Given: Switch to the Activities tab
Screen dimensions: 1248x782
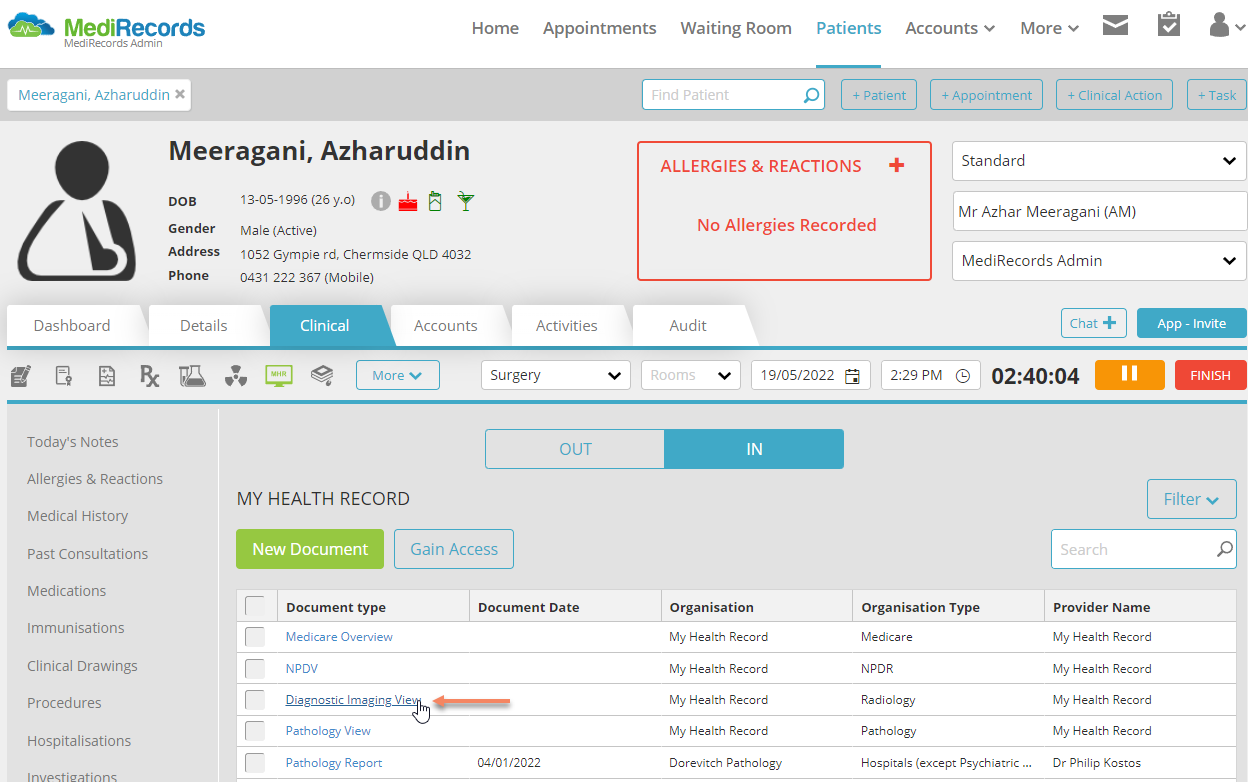Looking at the screenshot, I should pos(567,325).
